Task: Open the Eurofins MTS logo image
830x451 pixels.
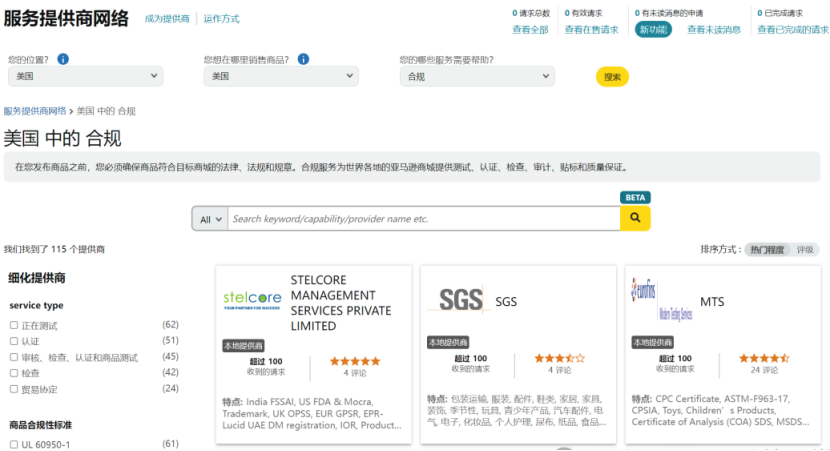Action: point(662,300)
